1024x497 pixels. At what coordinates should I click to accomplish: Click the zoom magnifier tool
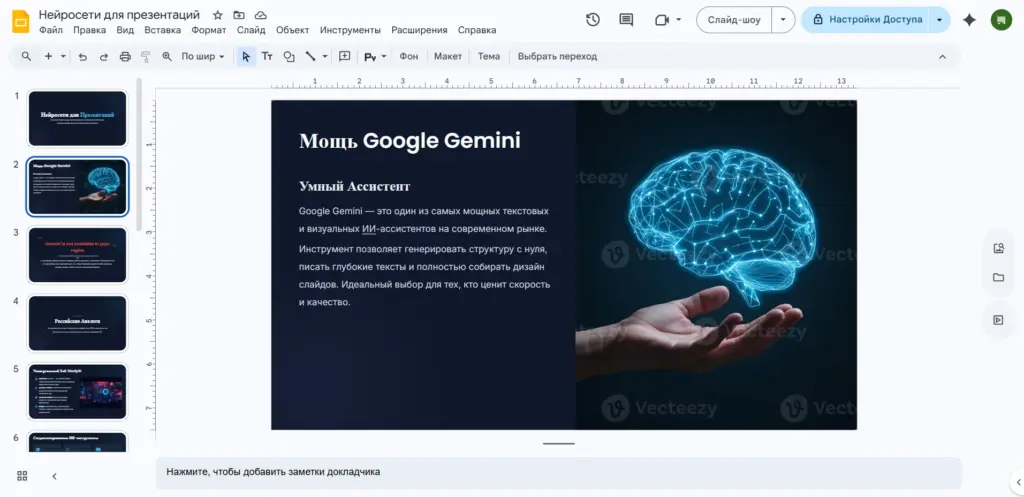(167, 57)
